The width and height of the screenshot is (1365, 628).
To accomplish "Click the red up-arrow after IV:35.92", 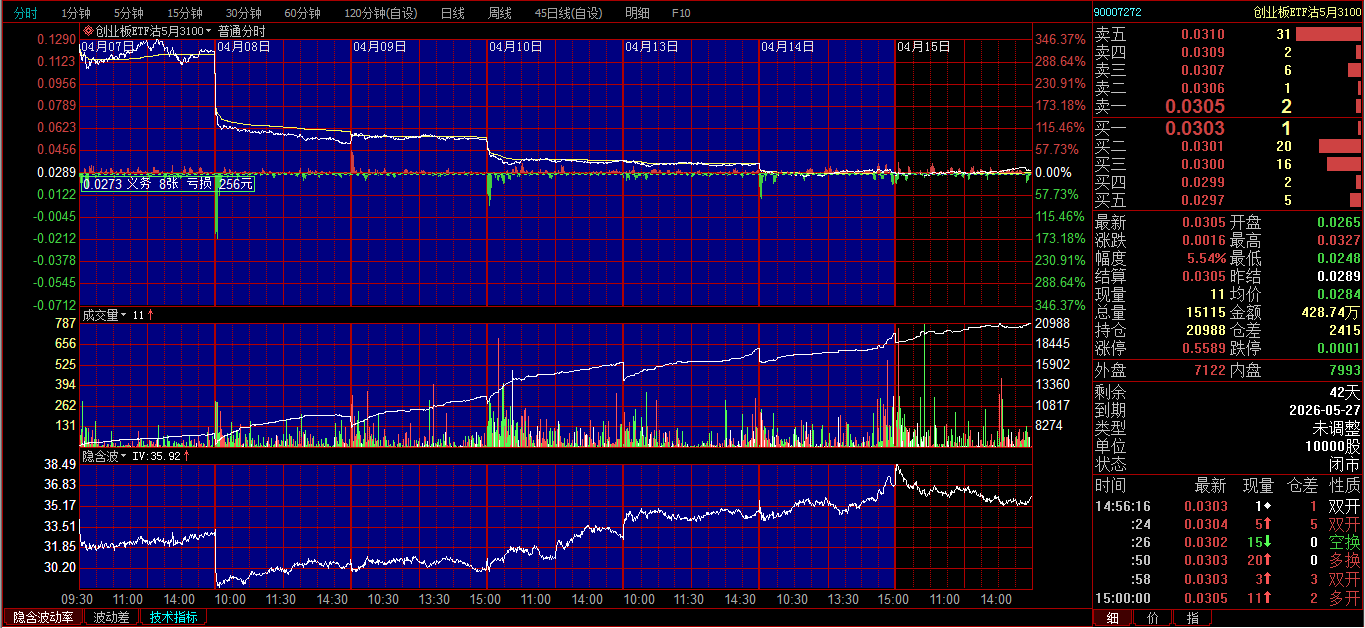I will (x=187, y=456).
